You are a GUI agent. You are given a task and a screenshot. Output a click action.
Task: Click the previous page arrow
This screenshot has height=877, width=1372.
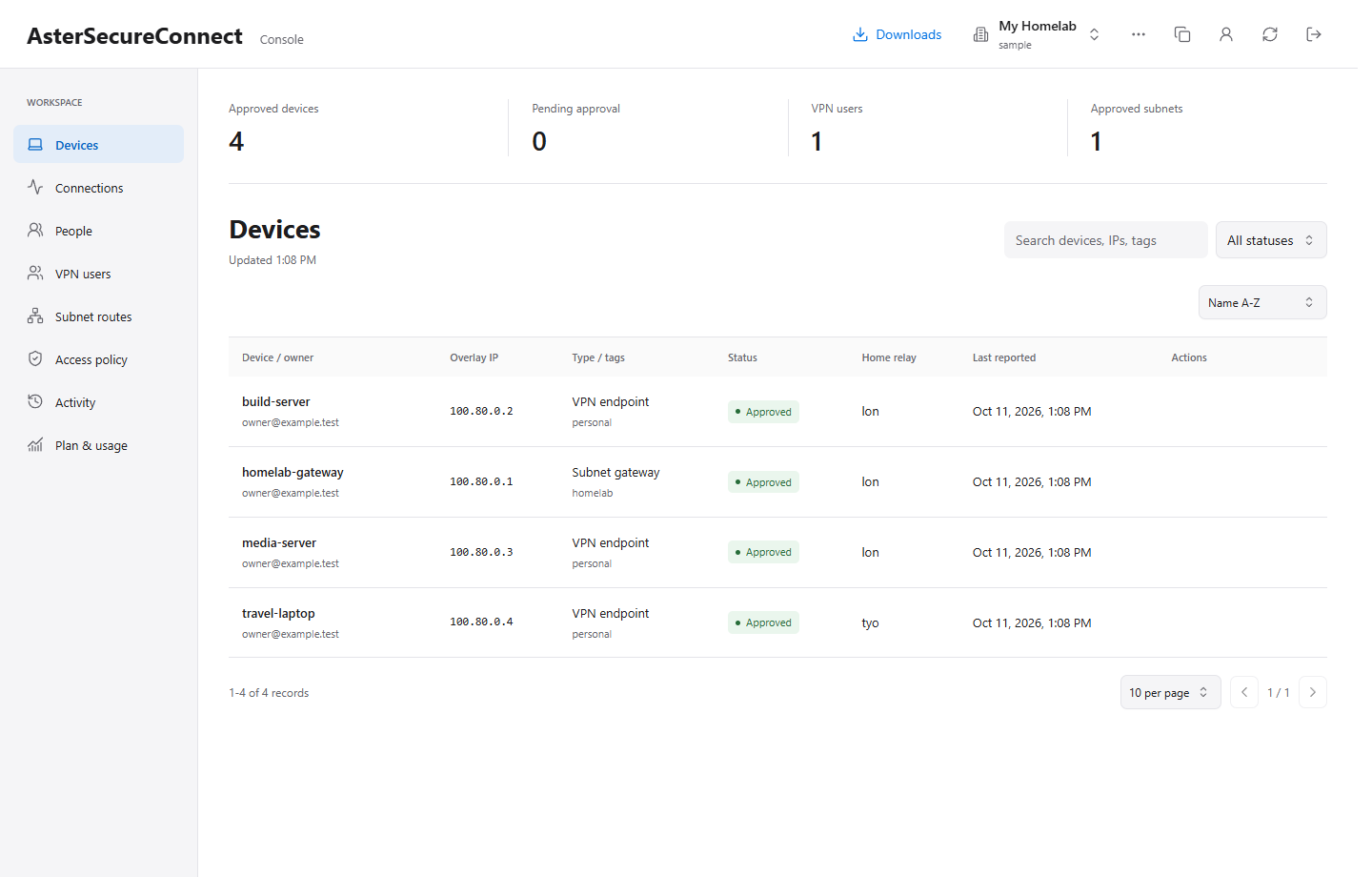(x=1244, y=692)
